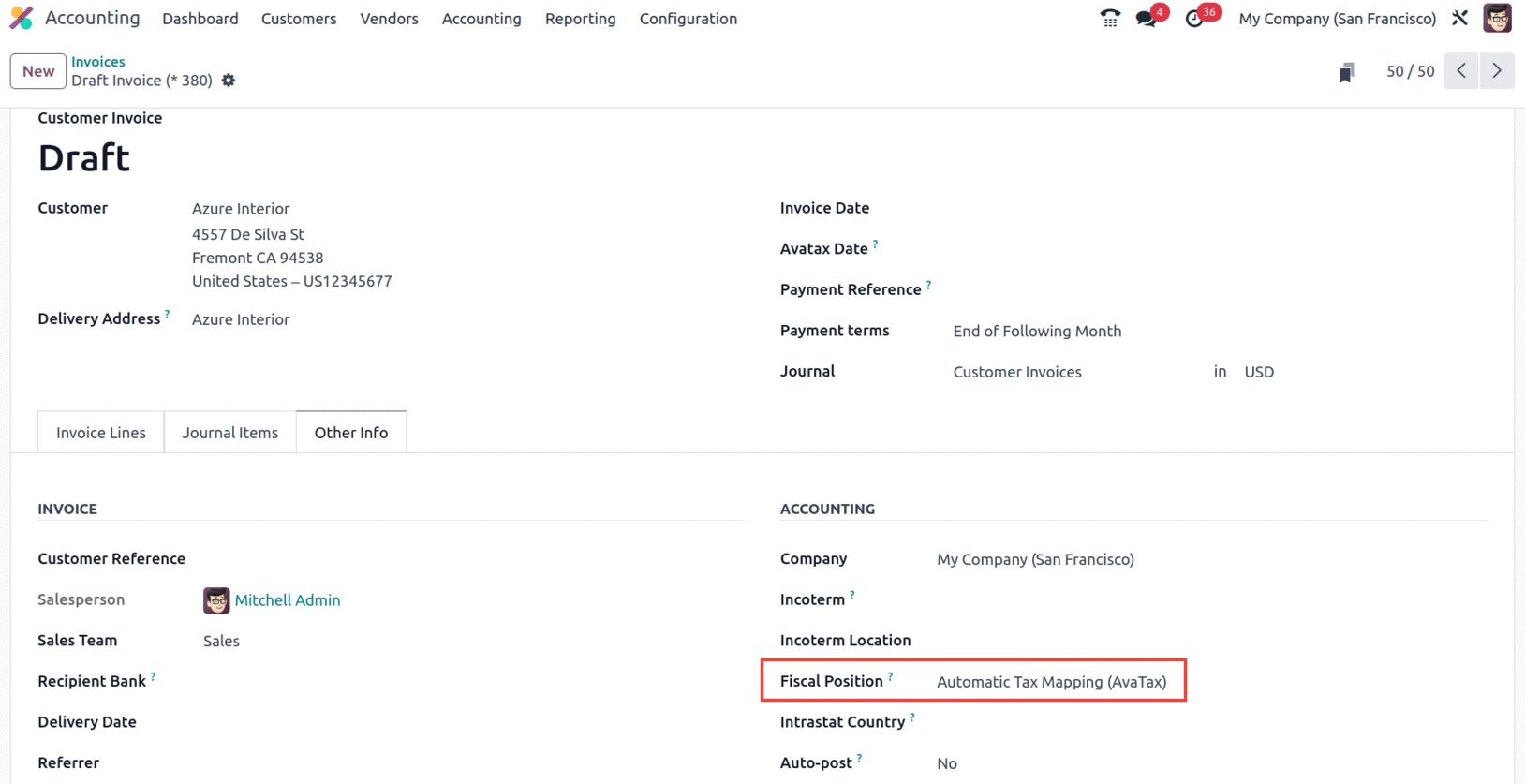This screenshot has width=1525, height=784.
Task: Open Mitchell Admin salesperson link
Action: tap(288, 600)
